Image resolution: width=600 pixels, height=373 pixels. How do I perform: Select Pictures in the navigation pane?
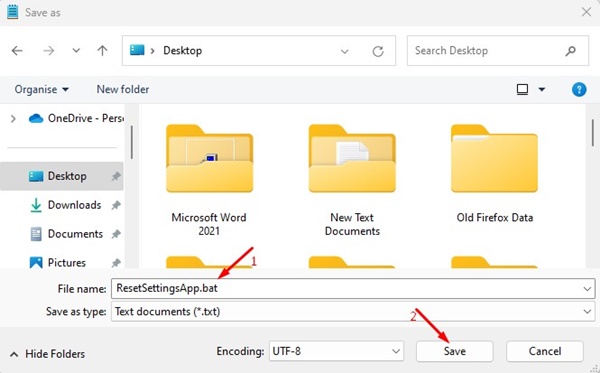[x=58, y=262]
